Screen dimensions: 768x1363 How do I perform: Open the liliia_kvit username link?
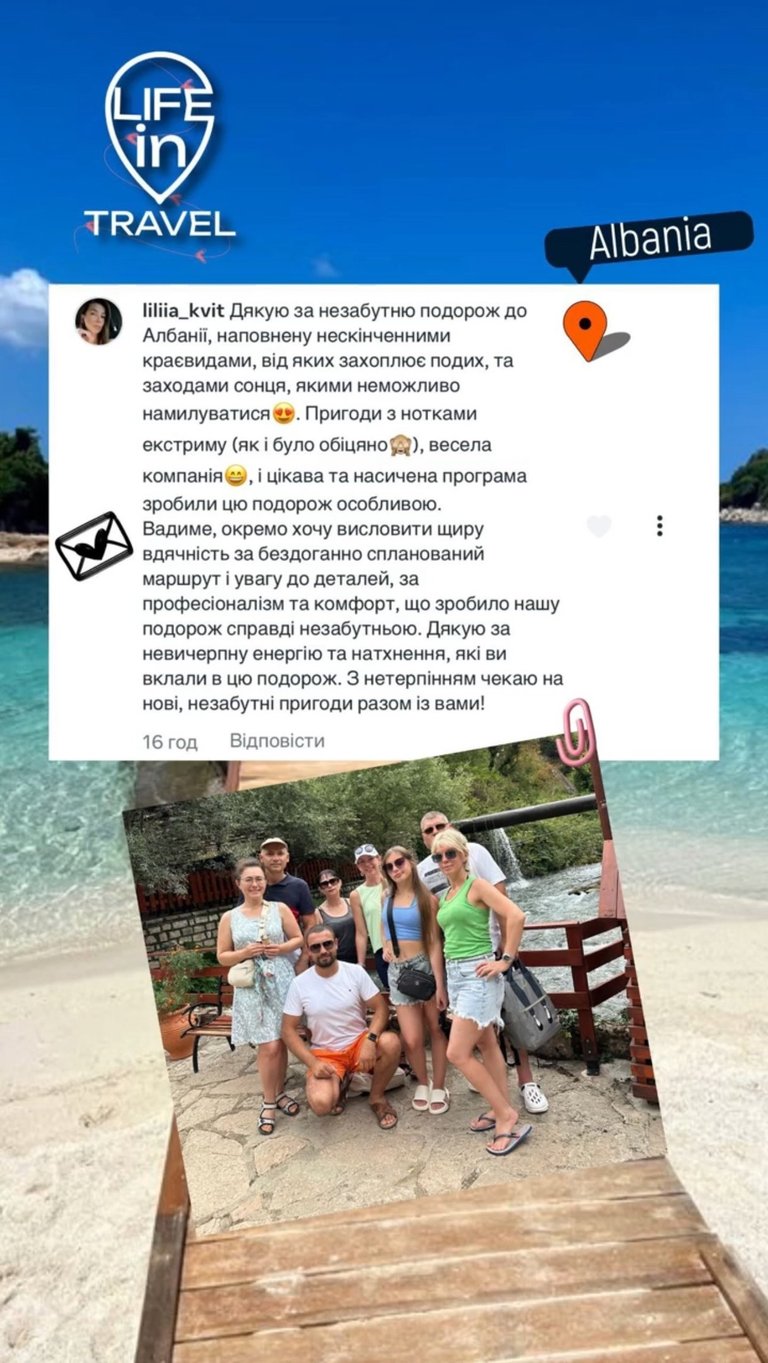tap(183, 311)
